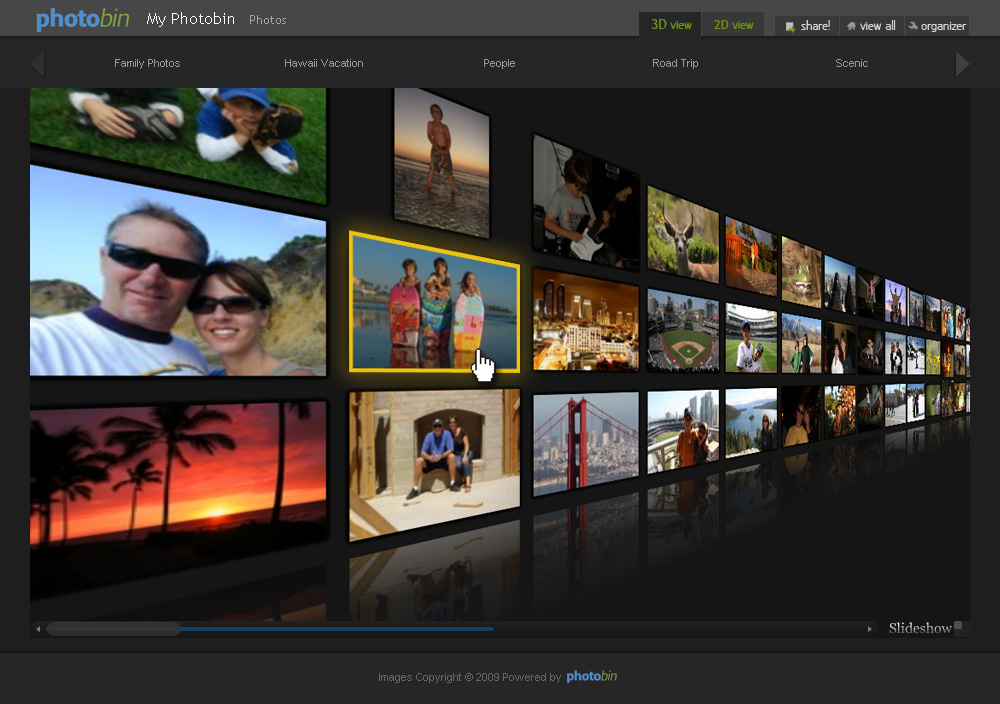1000x704 pixels.
Task: Open the boy standing on beach photo
Action: (x=441, y=163)
